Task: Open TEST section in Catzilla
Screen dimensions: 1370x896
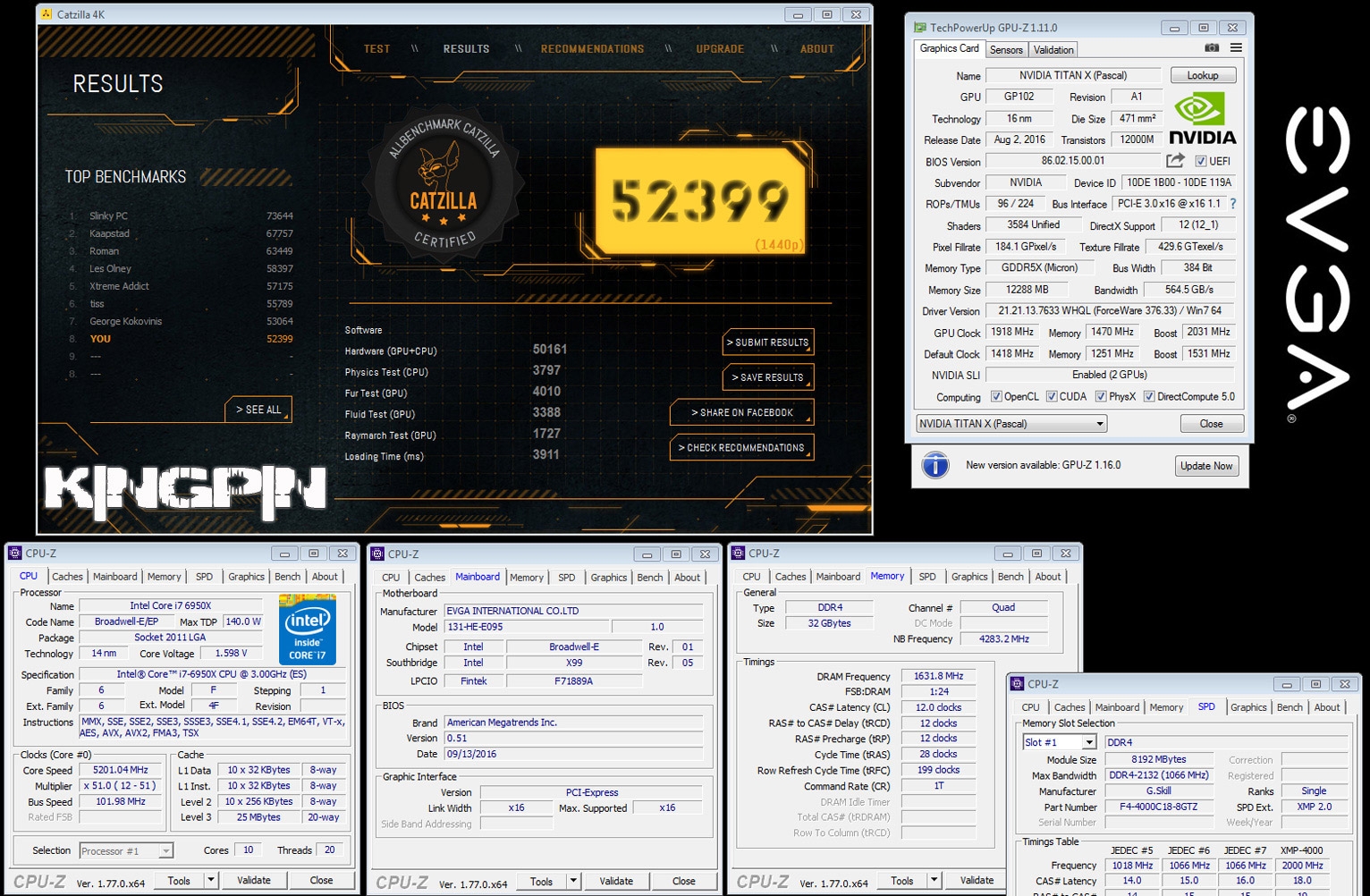Action: point(376,49)
